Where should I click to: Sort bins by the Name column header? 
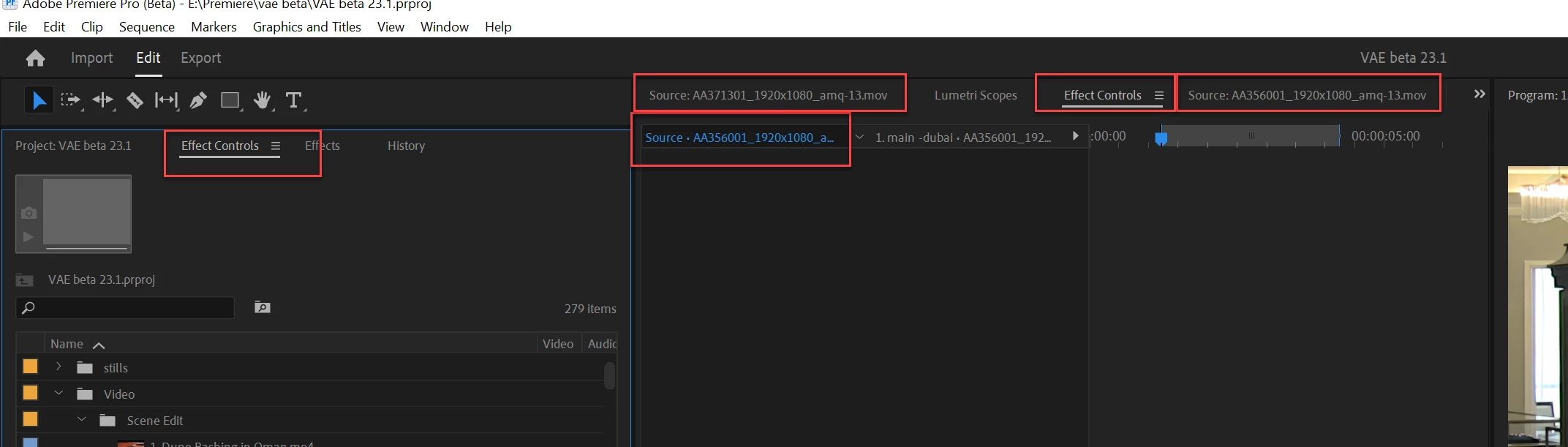(x=67, y=344)
